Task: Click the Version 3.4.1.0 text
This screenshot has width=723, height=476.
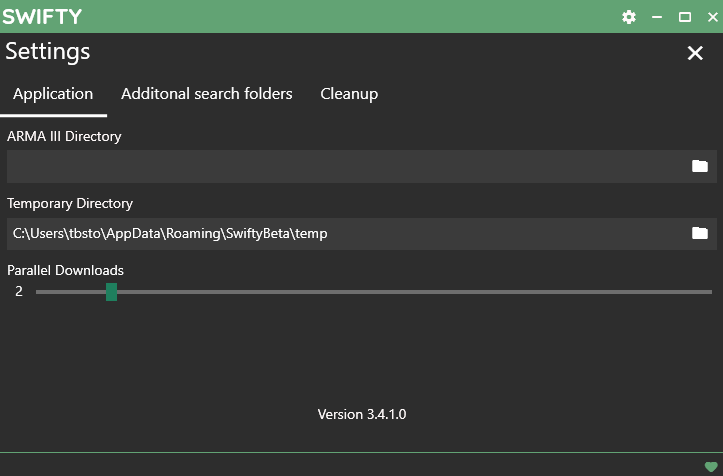Action: pos(361,414)
